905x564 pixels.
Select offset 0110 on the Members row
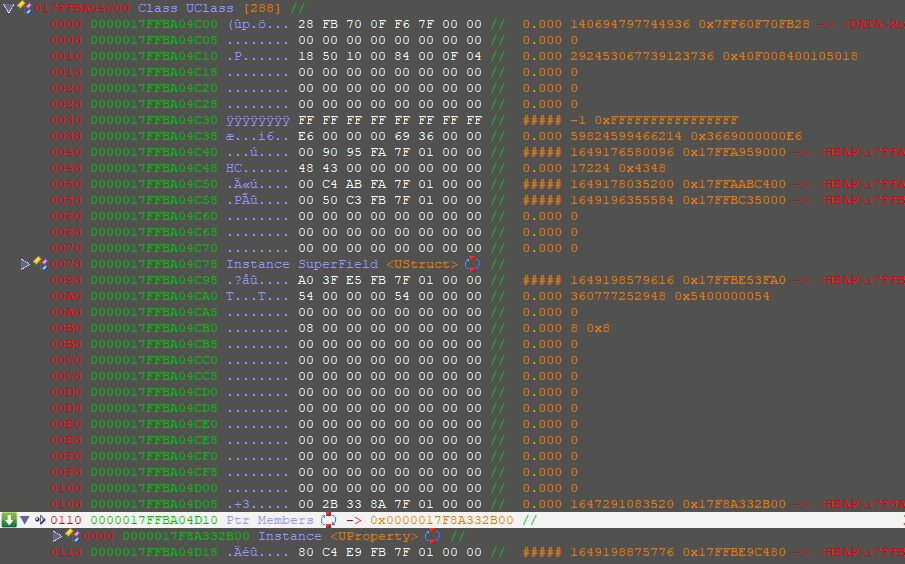66,520
